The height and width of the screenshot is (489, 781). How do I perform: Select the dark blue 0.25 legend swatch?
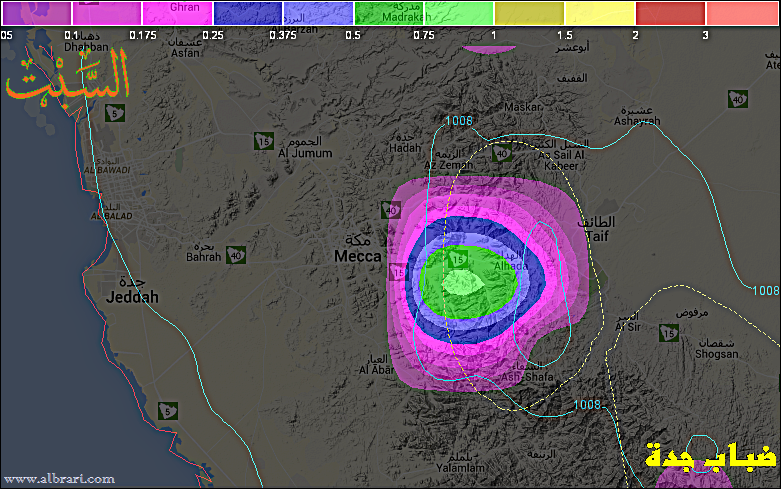click(248, 13)
